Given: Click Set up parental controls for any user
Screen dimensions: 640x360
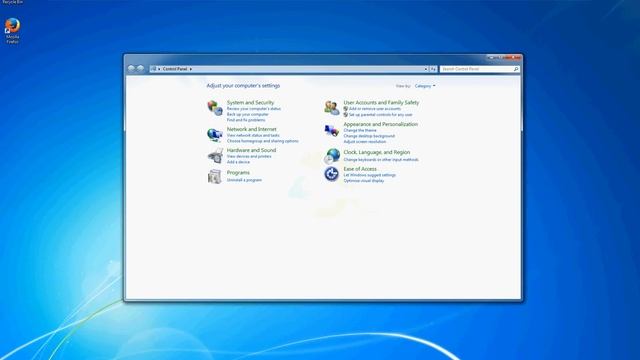Looking at the screenshot, I should [x=380, y=115].
